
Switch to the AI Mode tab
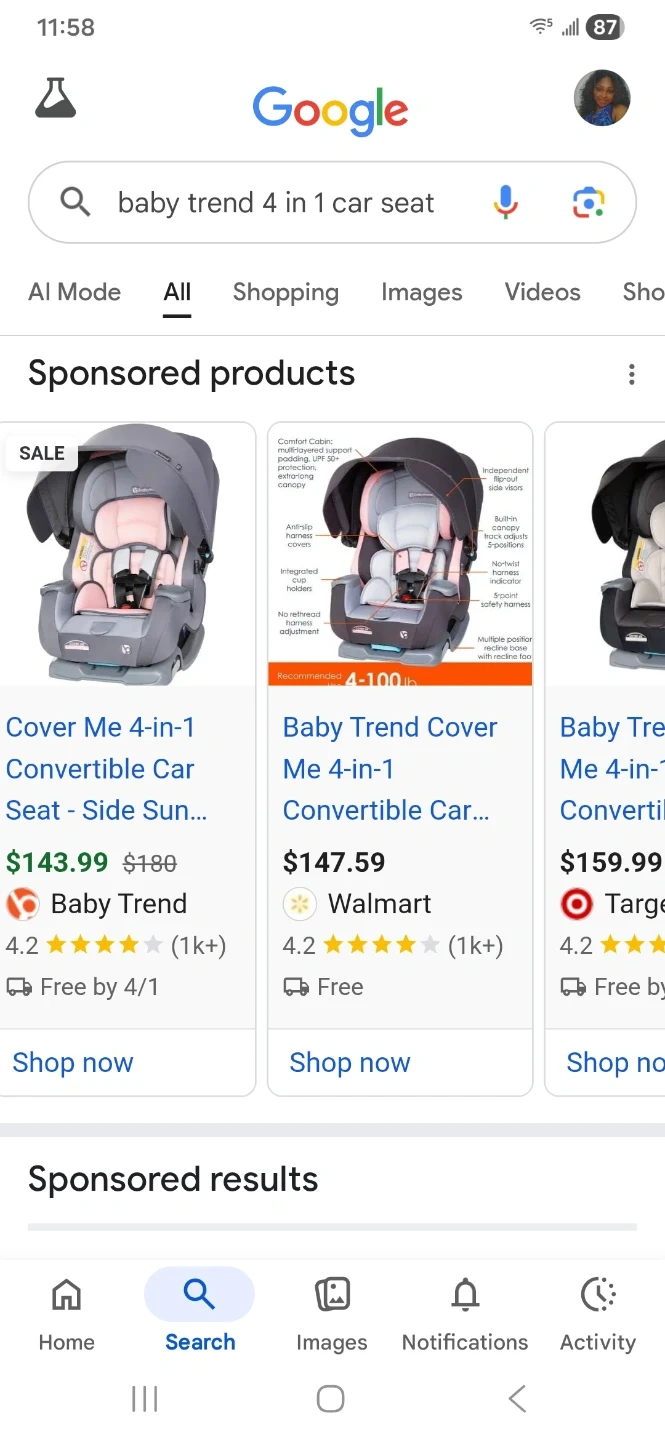tap(75, 292)
